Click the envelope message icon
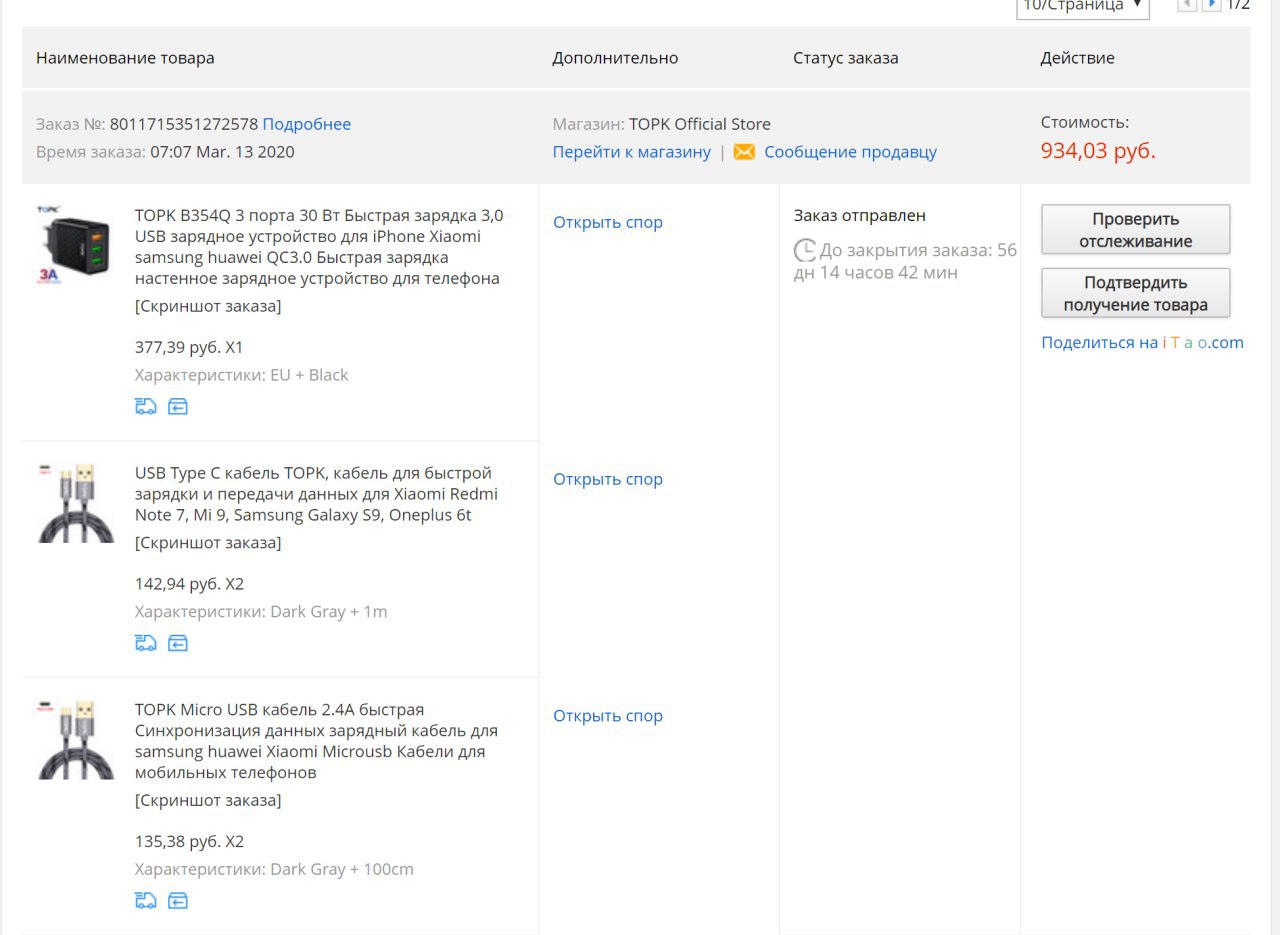Screen dimensions: 1280x935 (744, 152)
